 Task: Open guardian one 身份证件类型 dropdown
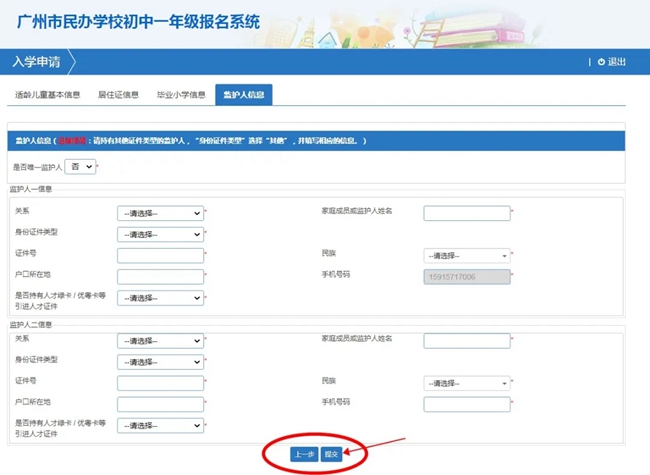coord(160,234)
